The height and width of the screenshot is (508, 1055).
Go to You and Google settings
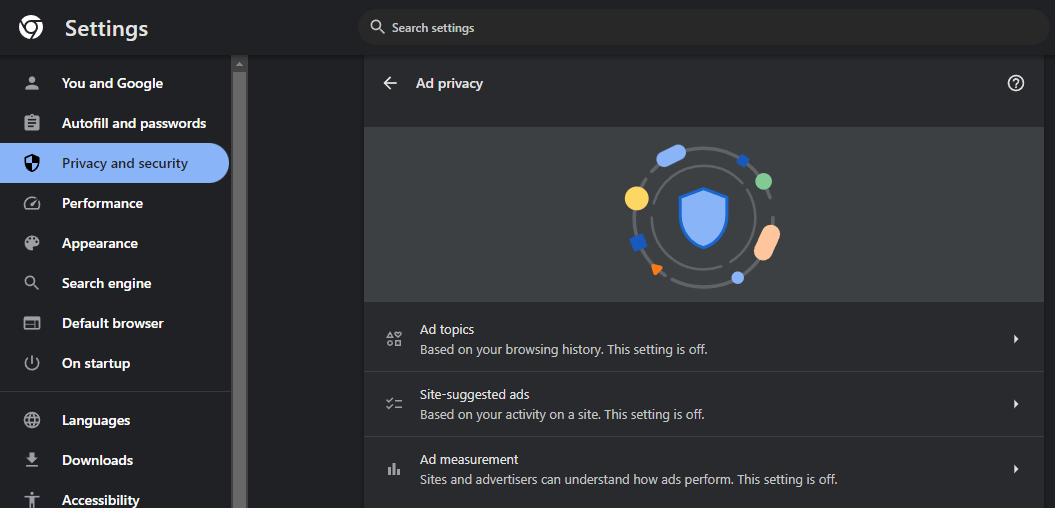click(x=112, y=83)
